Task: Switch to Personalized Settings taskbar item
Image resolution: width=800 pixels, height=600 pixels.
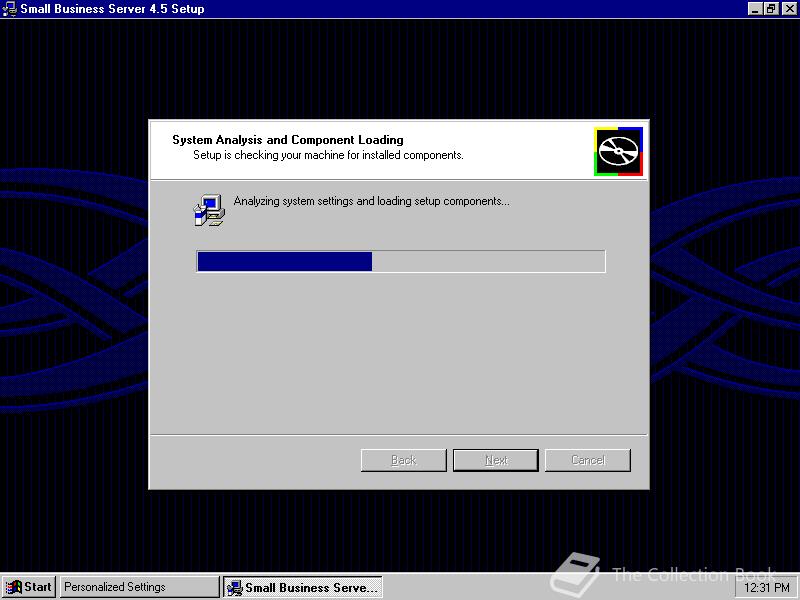Action: pyautogui.click(x=139, y=587)
